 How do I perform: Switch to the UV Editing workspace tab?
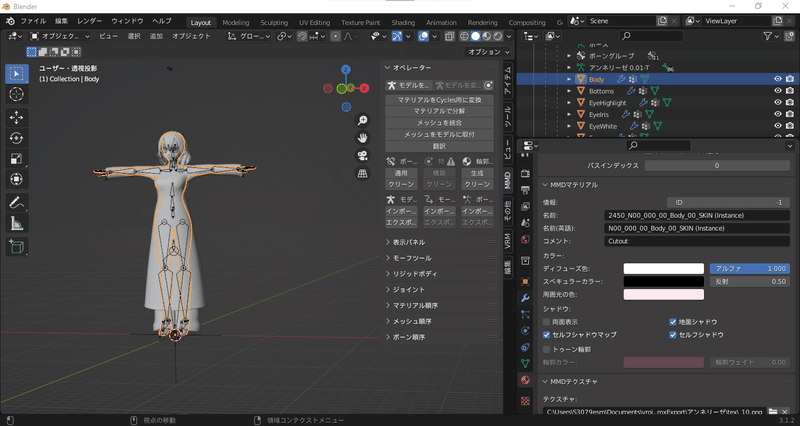314,22
